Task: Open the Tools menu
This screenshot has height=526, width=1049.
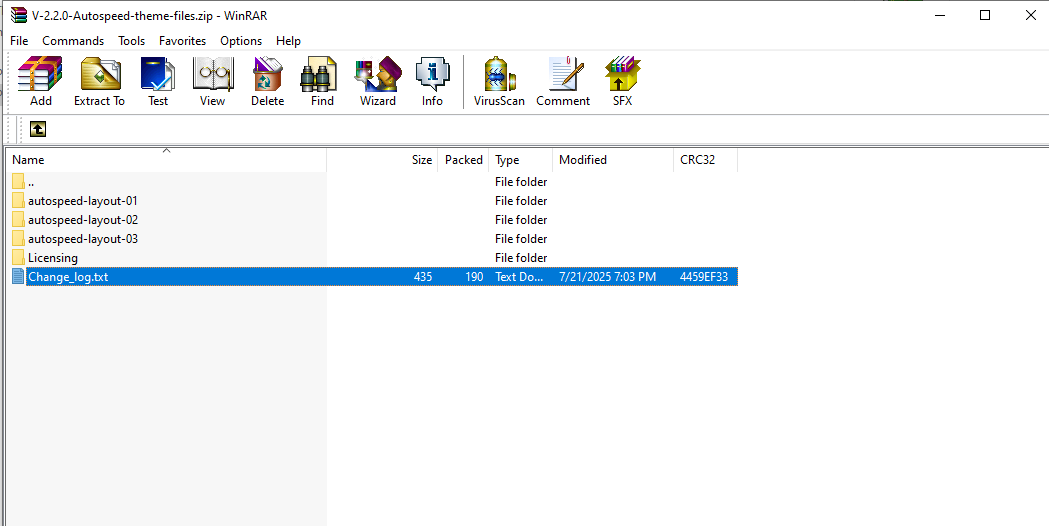Action: 131,41
